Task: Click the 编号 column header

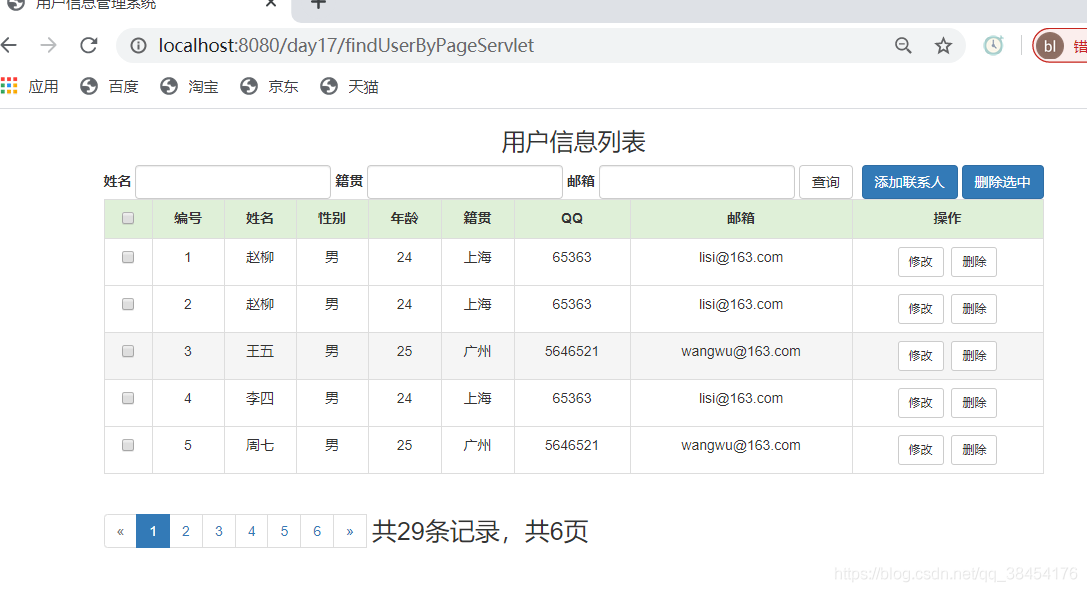Action: click(188, 218)
